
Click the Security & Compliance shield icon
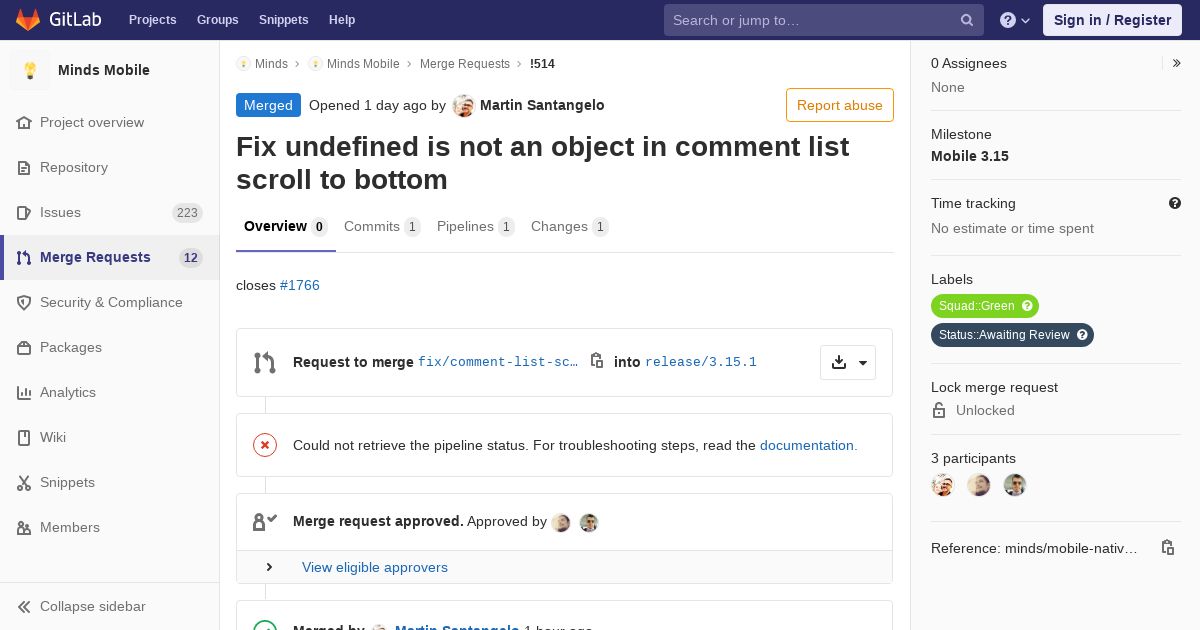pyautogui.click(x=24, y=303)
